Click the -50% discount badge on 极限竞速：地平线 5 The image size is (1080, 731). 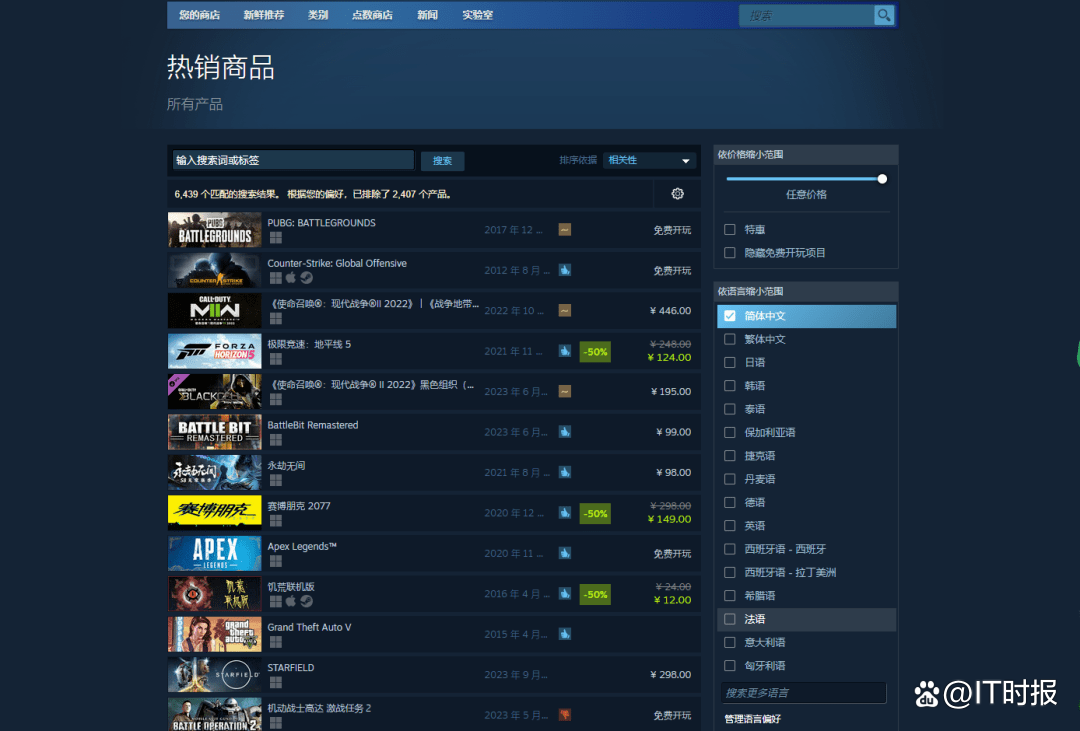(x=595, y=351)
